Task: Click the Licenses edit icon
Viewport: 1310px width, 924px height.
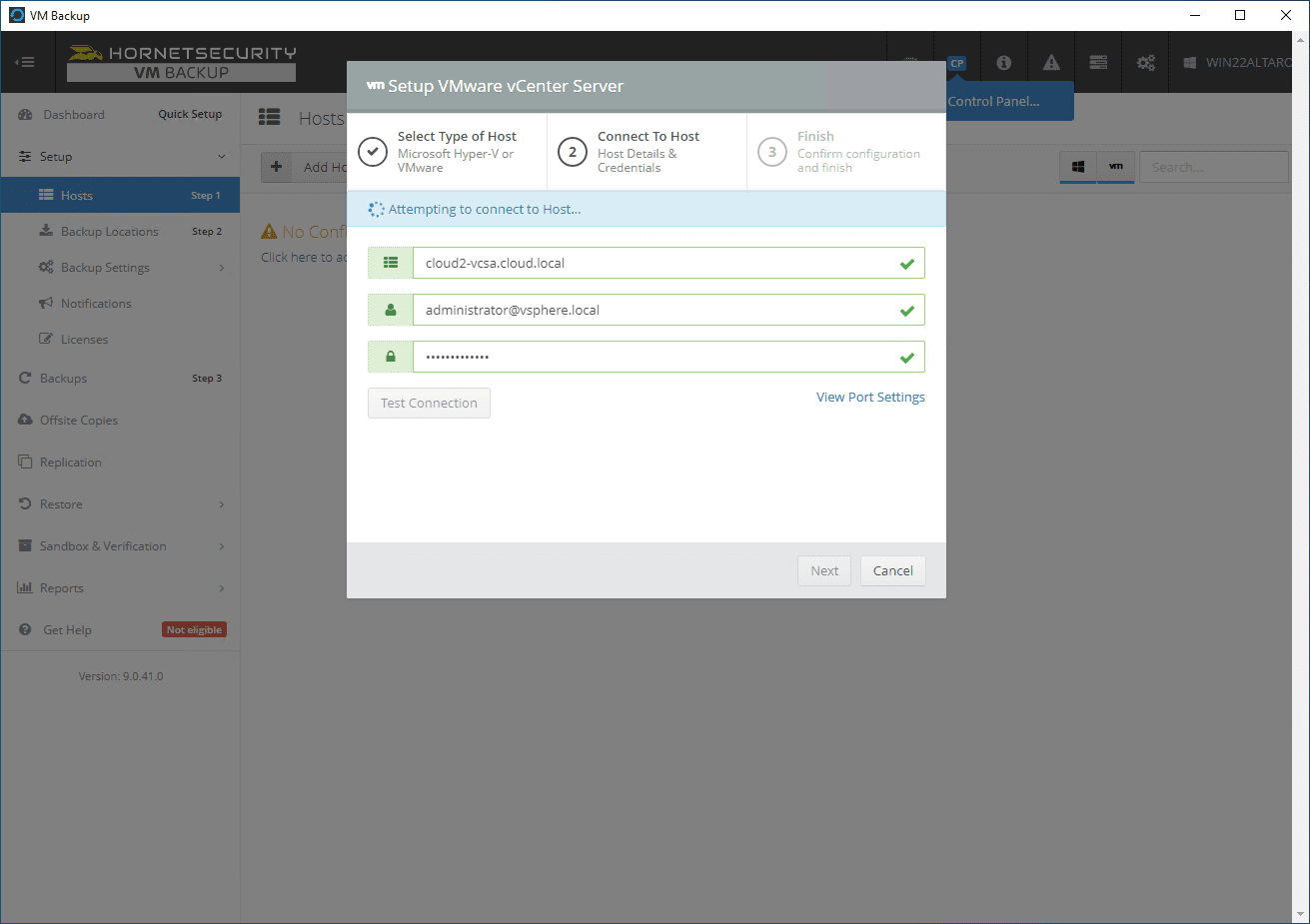Action: pyautogui.click(x=46, y=340)
